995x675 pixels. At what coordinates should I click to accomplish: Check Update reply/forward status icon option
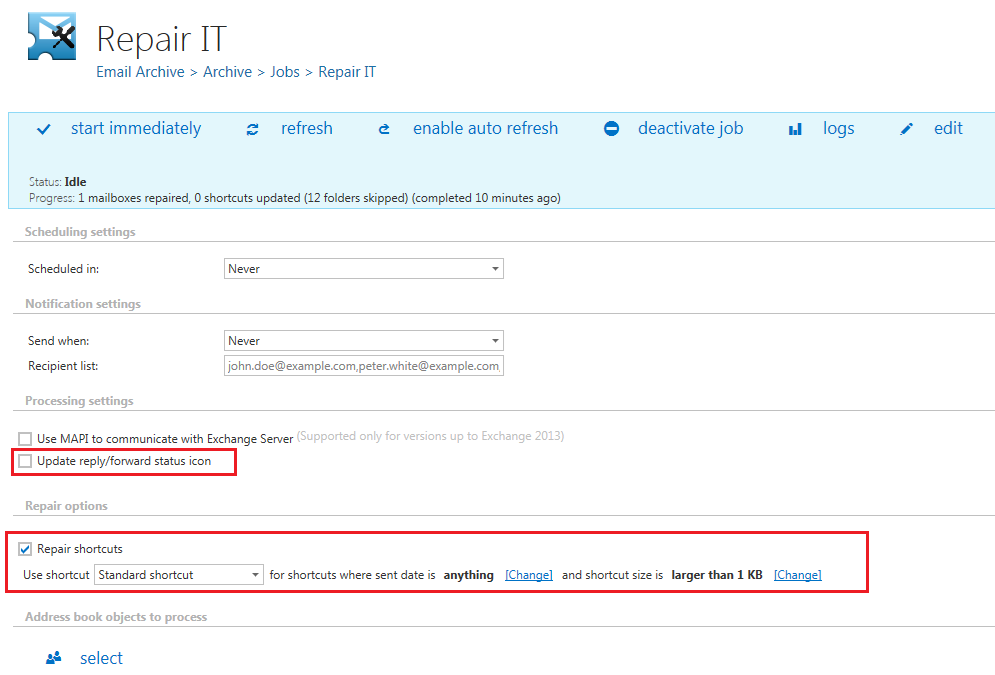click(x=26, y=461)
